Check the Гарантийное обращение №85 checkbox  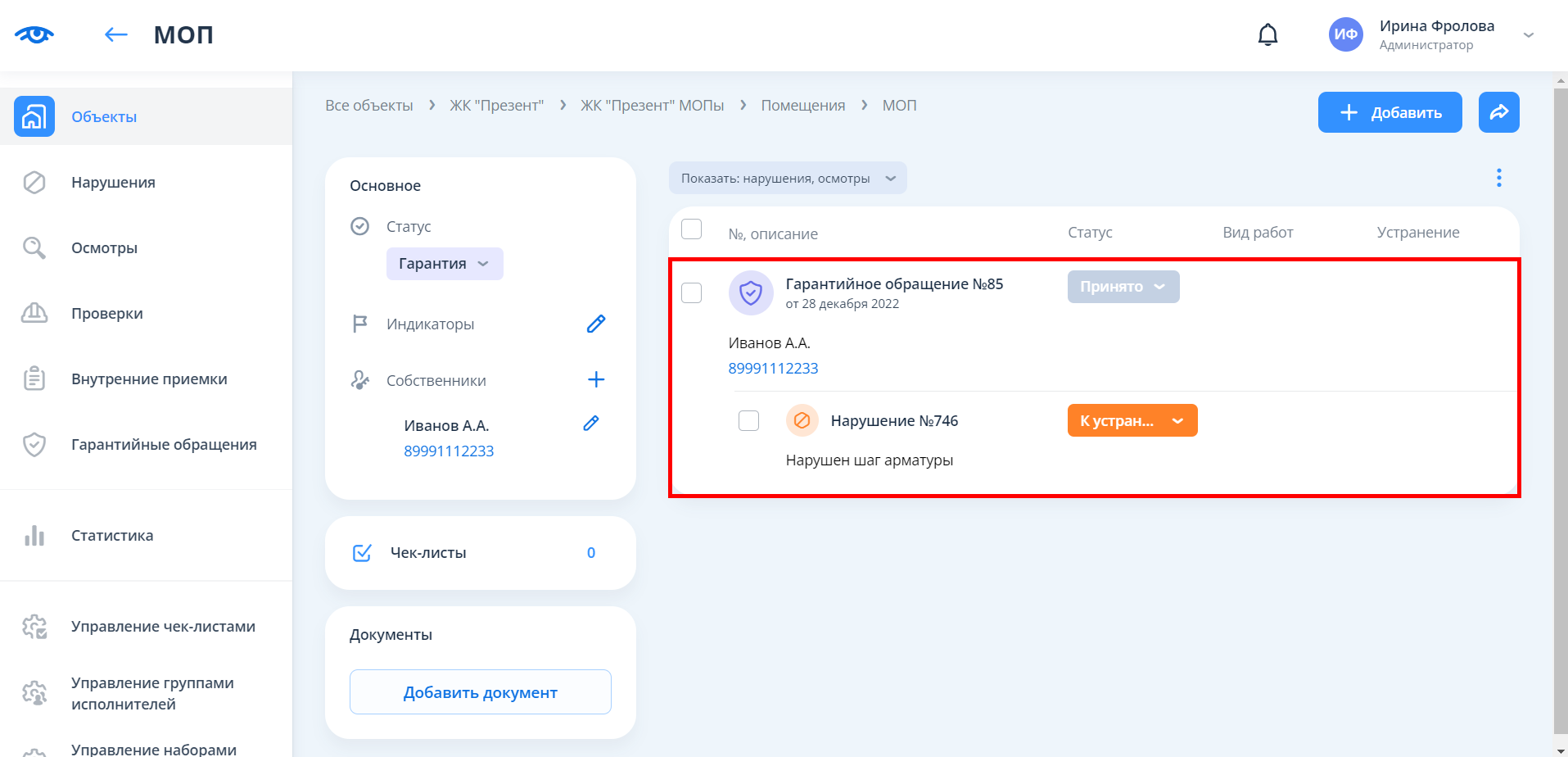(x=692, y=292)
